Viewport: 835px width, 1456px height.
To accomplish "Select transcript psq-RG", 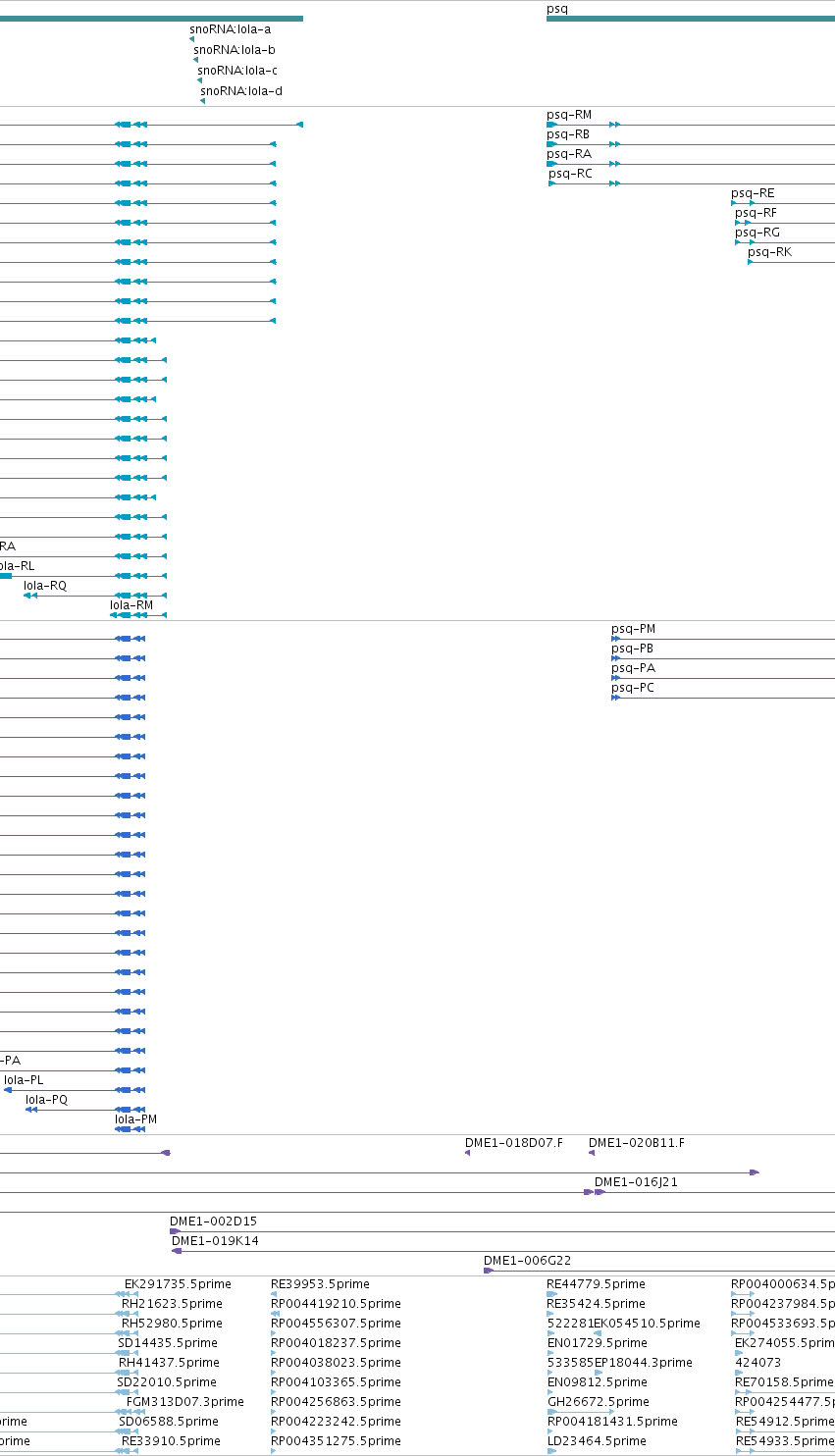I will coord(757,233).
